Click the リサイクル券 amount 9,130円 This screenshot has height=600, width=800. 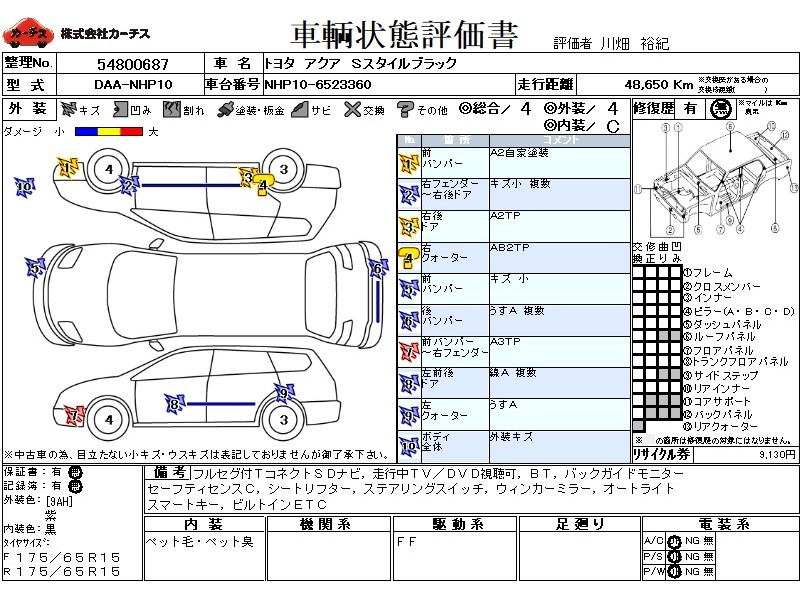pos(777,454)
